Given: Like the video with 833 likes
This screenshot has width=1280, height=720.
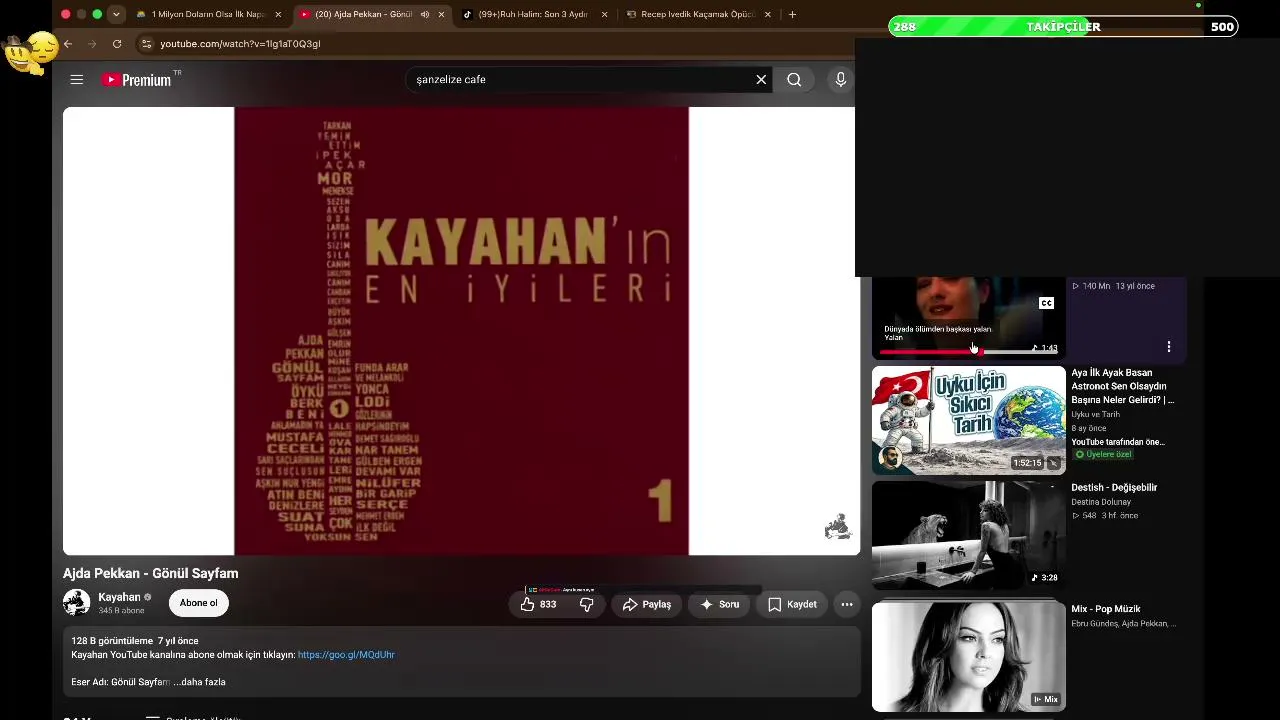Looking at the screenshot, I should click(538, 604).
